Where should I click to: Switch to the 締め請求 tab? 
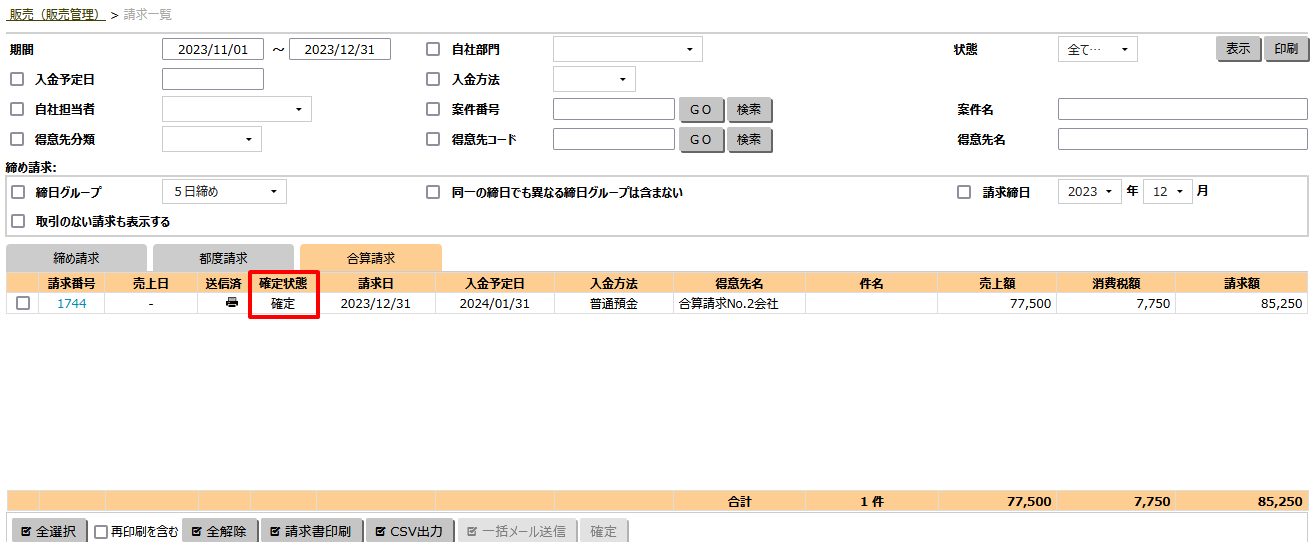pyautogui.click(x=76, y=258)
